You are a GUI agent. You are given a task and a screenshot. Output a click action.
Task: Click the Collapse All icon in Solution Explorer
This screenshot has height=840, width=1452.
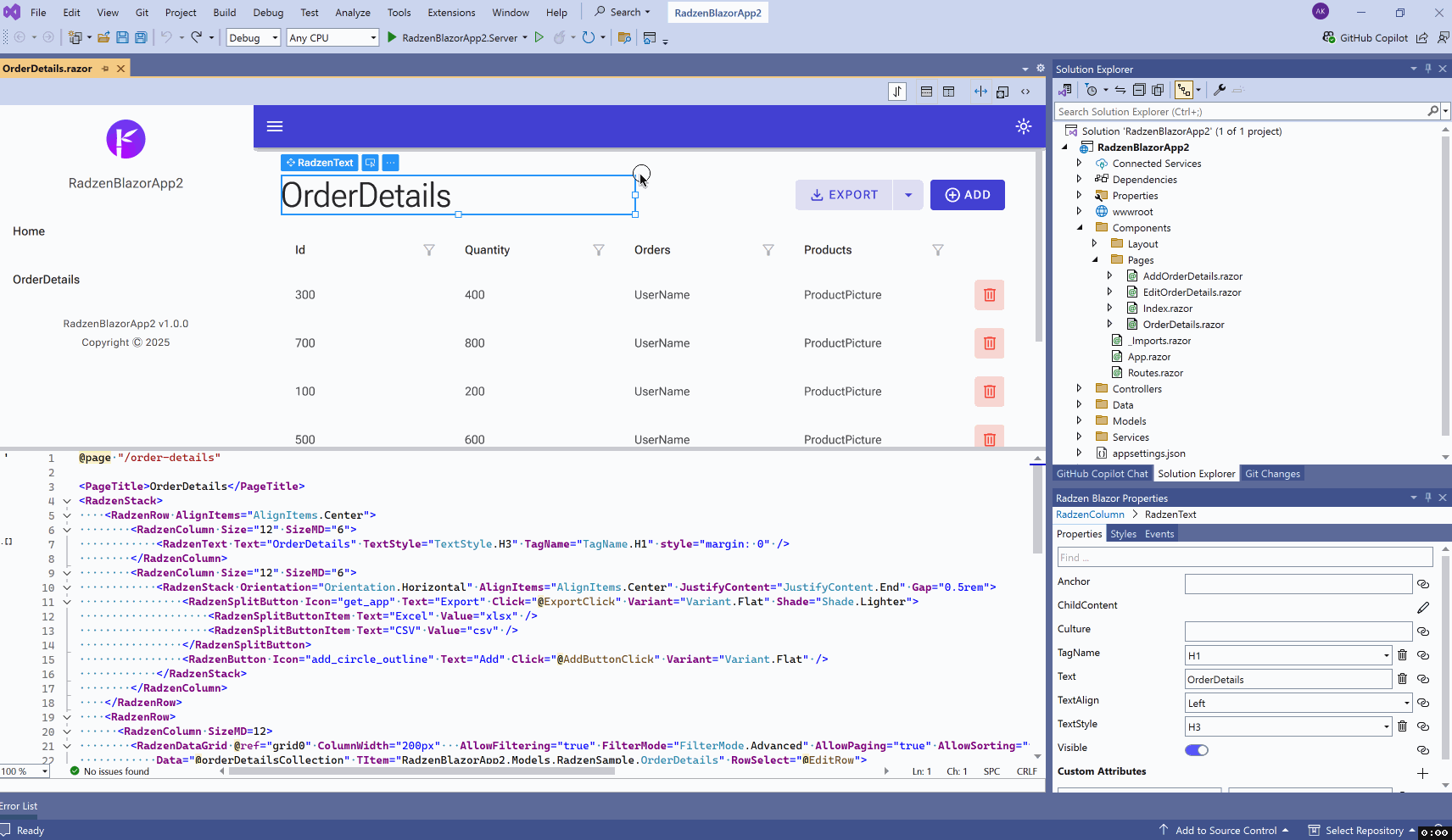1139,90
